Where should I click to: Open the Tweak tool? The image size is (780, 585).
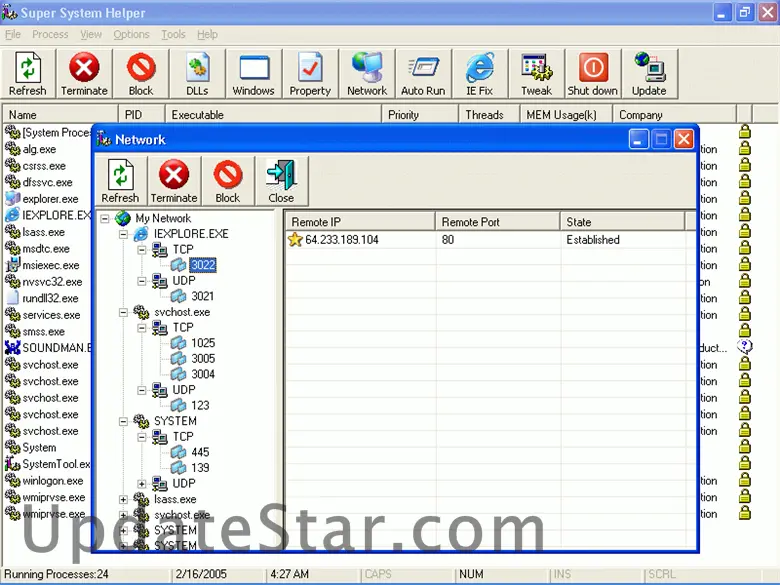coord(536,75)
